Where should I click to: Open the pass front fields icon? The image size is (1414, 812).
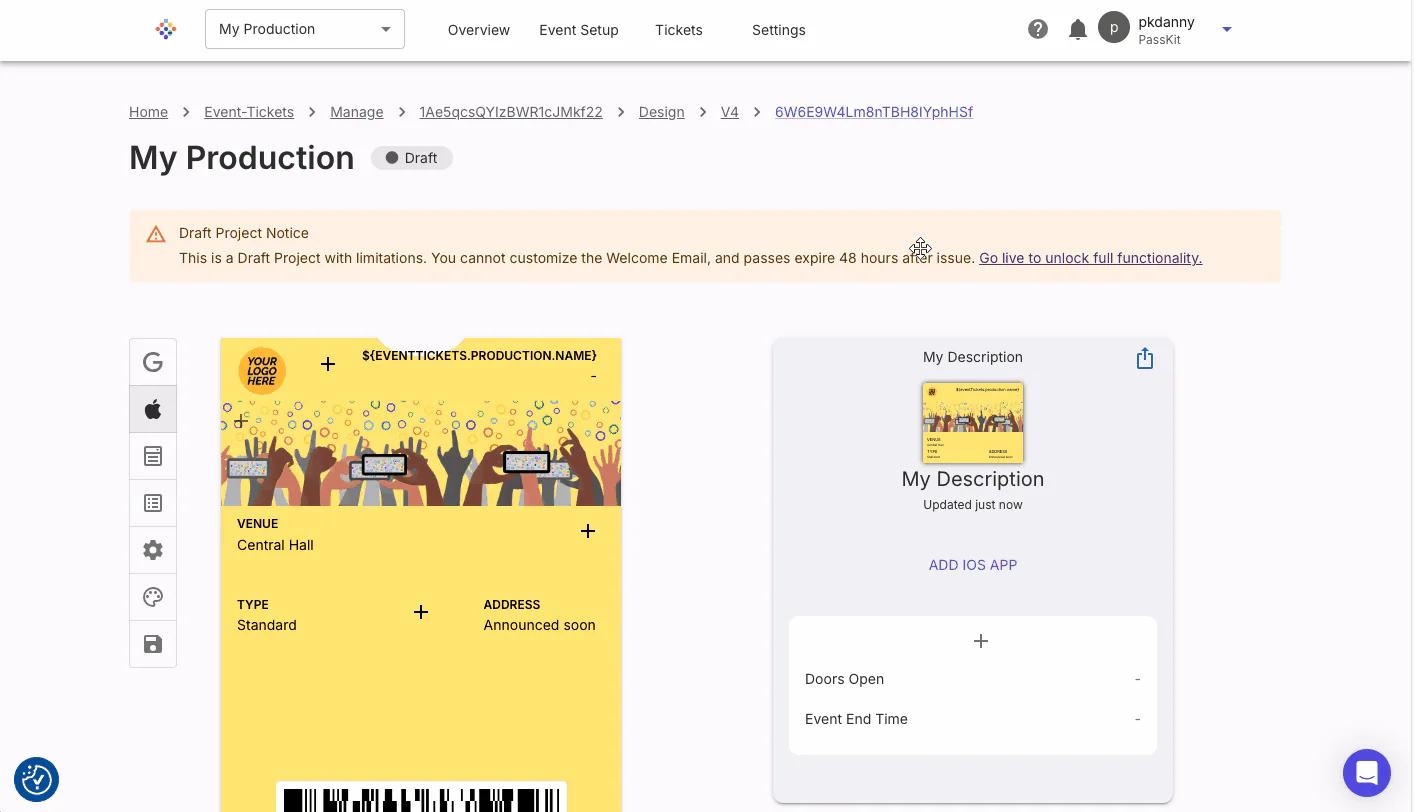(x=153, y=456)
